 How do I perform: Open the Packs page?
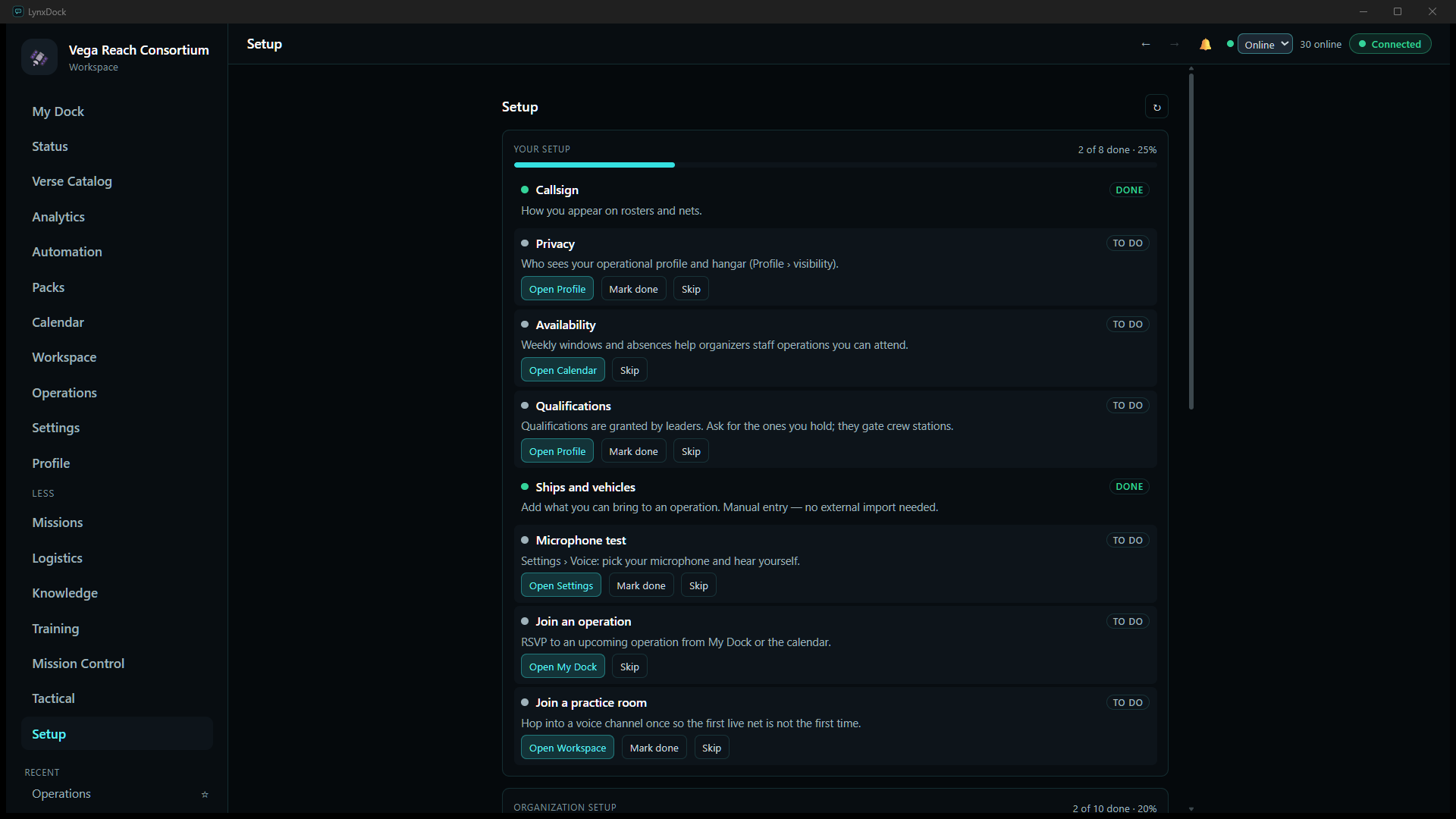click(x=117, y=287)
